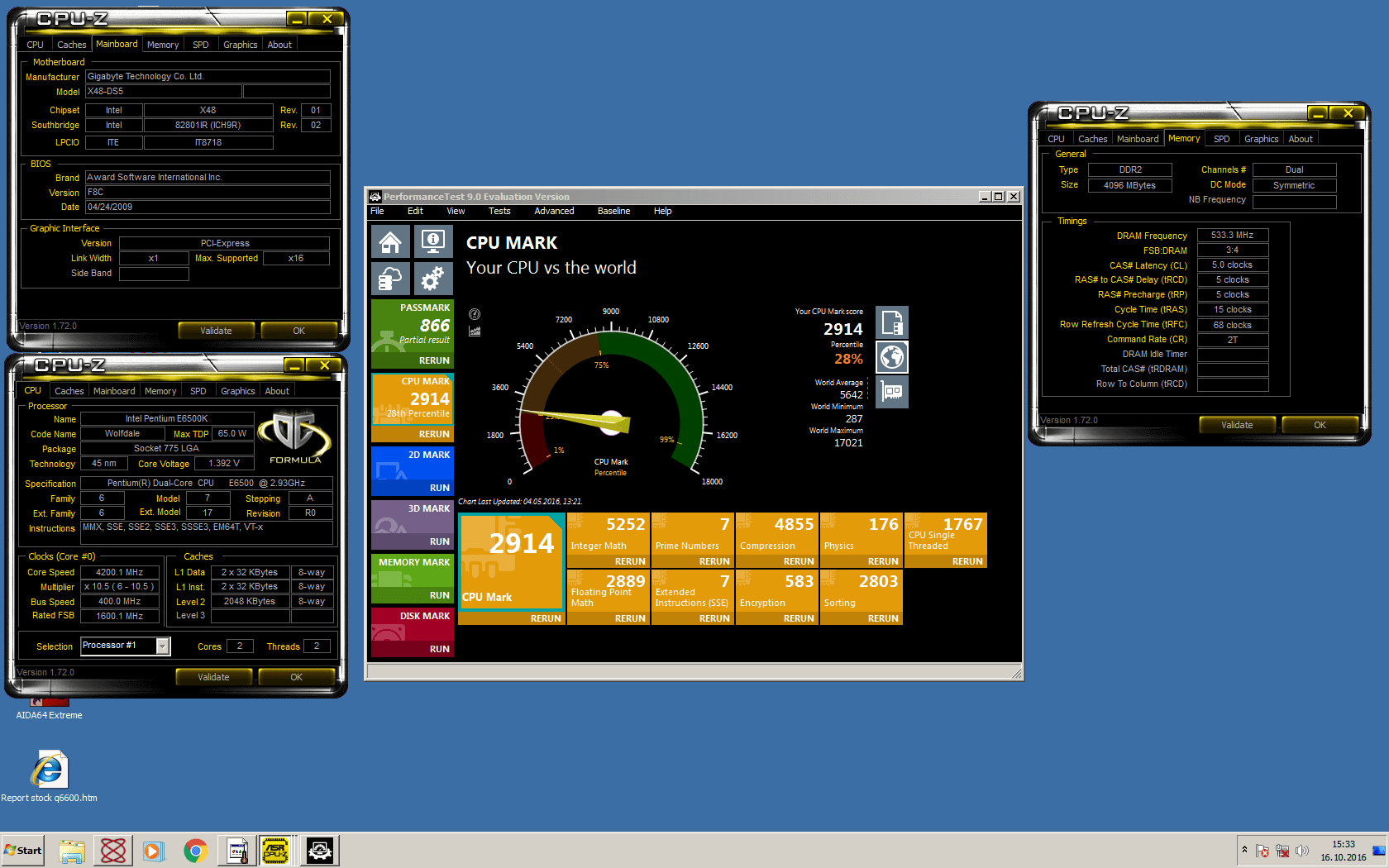Rerun the Floating Point Math test
This screenshot has height=868, width=1389.
tap(630, 618)
